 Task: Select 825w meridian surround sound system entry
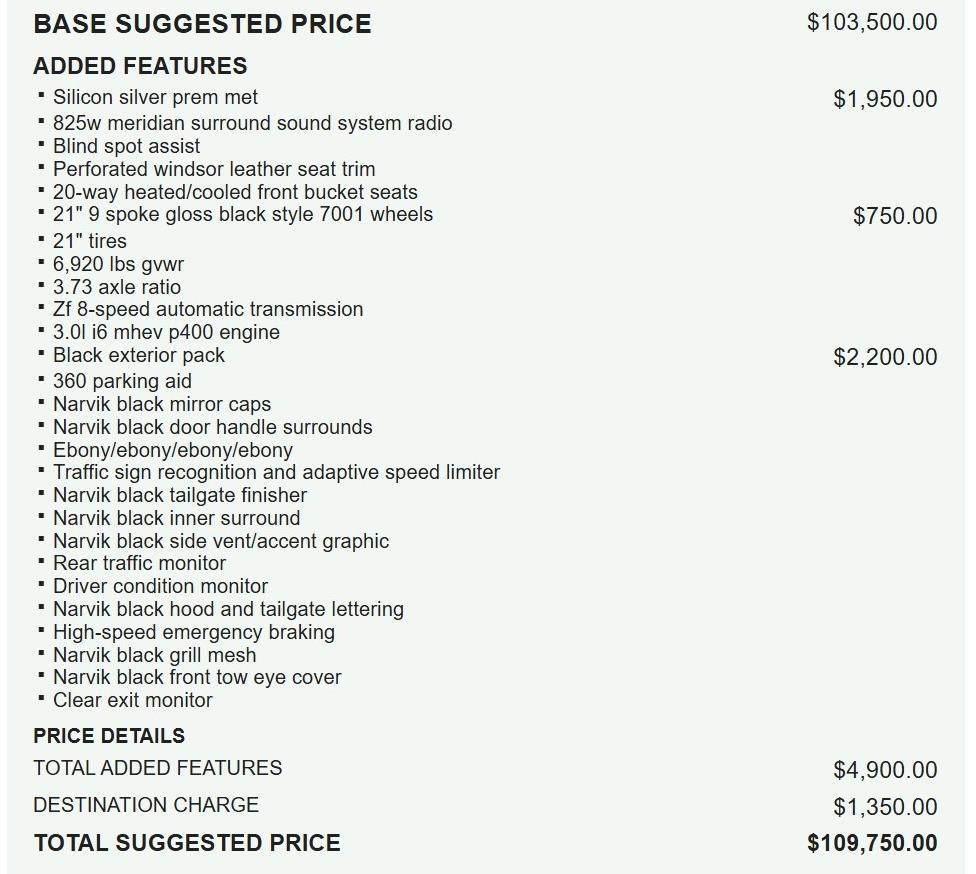252,123
